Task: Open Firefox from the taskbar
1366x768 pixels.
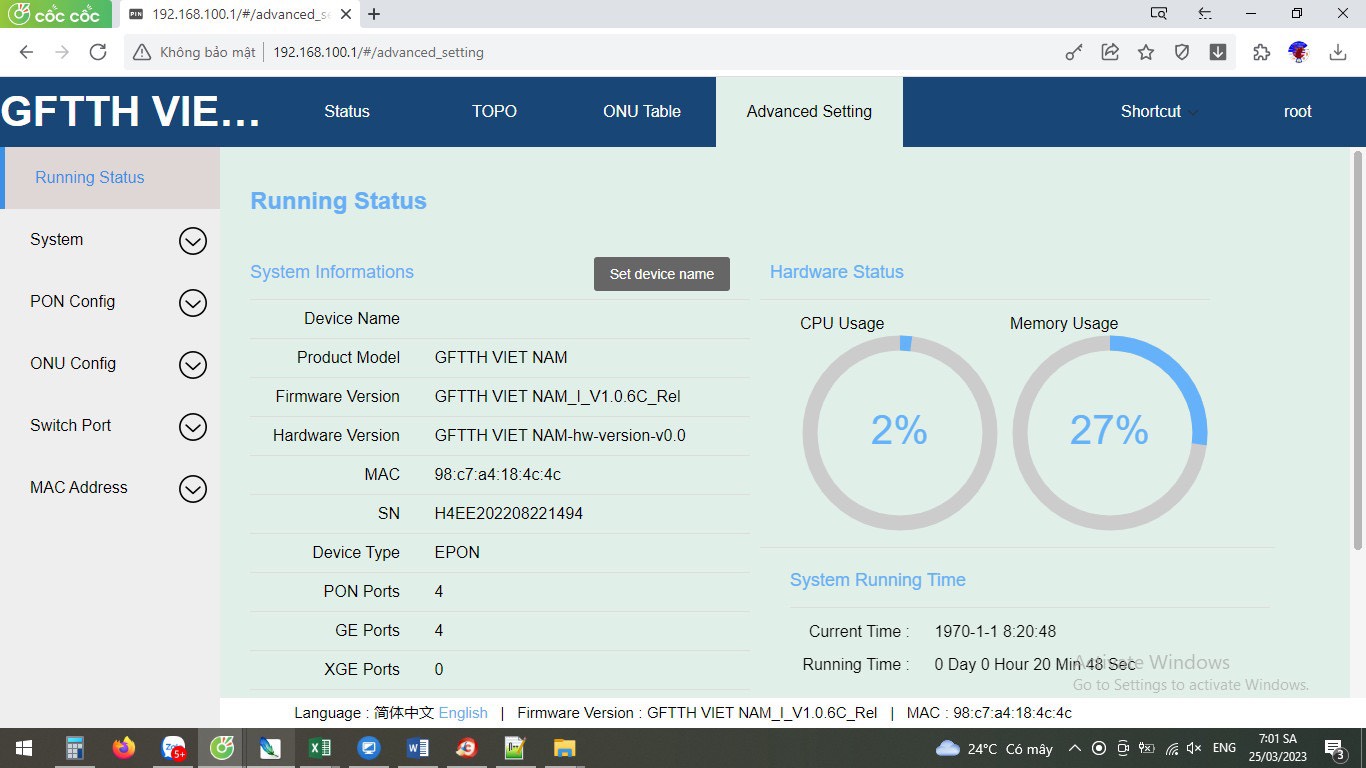Action: (x=124, y=748)
